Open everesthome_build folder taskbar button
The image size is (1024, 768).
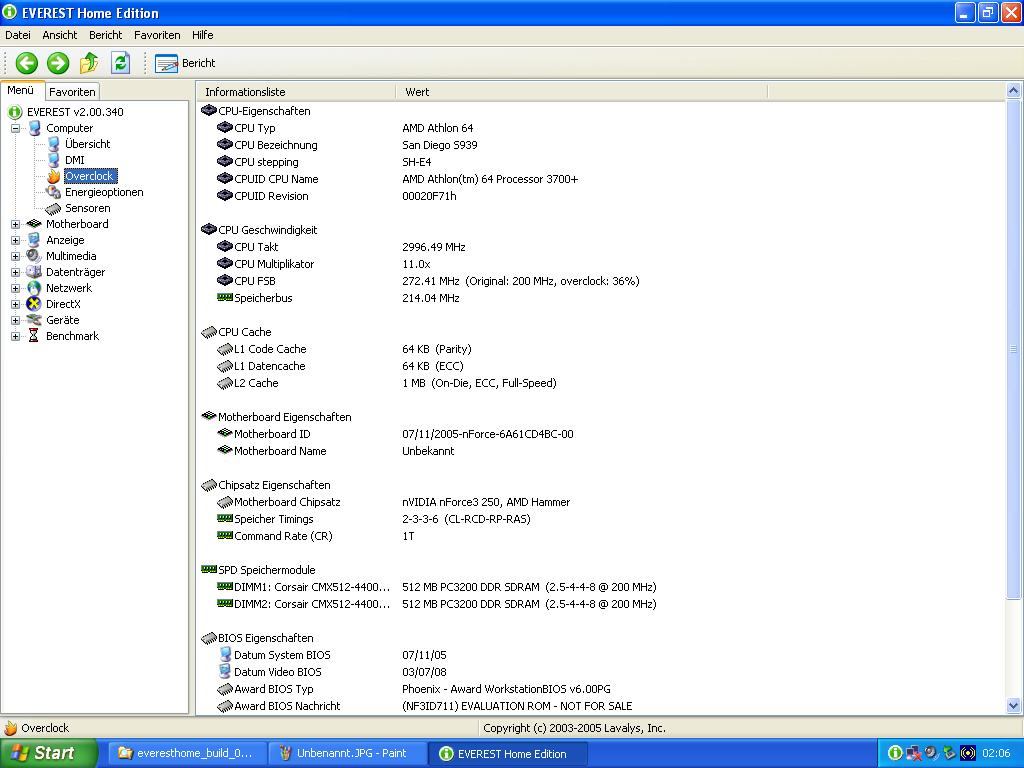(187, 753)
